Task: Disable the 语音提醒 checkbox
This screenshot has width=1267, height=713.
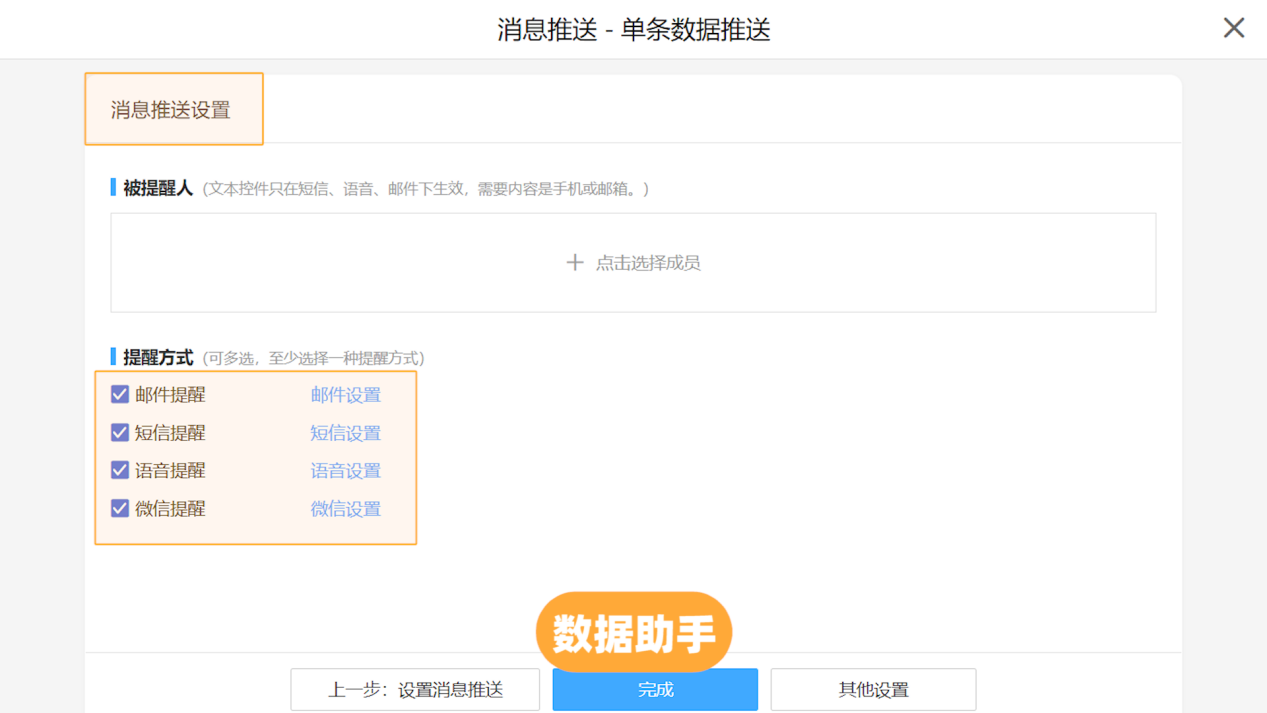Action: pos(120,471)
